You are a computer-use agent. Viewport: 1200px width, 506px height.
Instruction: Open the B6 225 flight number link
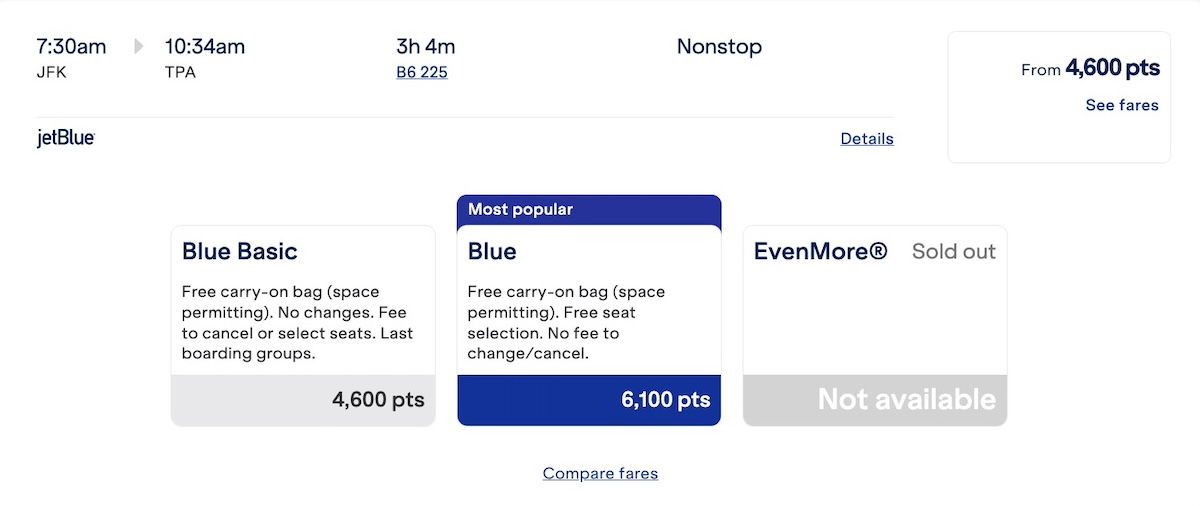tap(422, 72)
